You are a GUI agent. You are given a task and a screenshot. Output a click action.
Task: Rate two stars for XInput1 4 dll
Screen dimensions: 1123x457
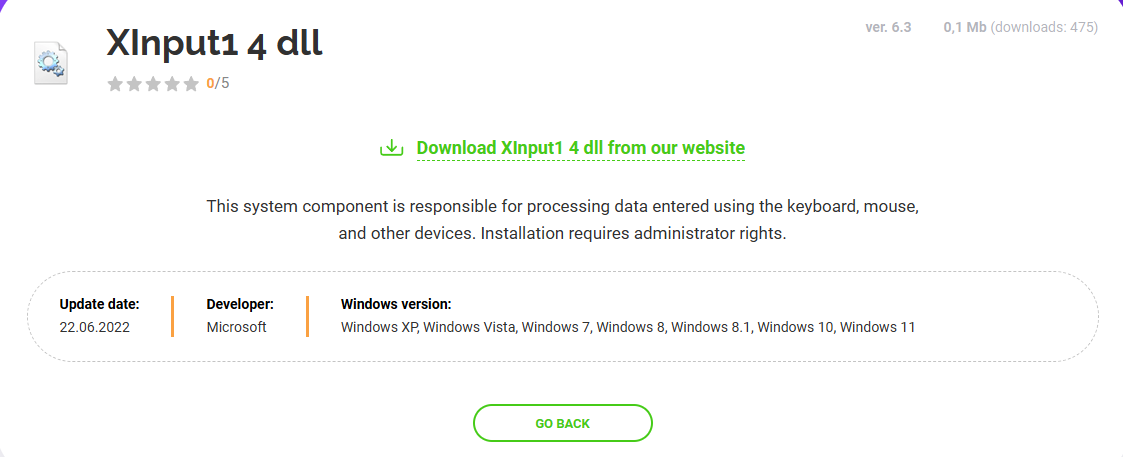[x=134, y=84]
